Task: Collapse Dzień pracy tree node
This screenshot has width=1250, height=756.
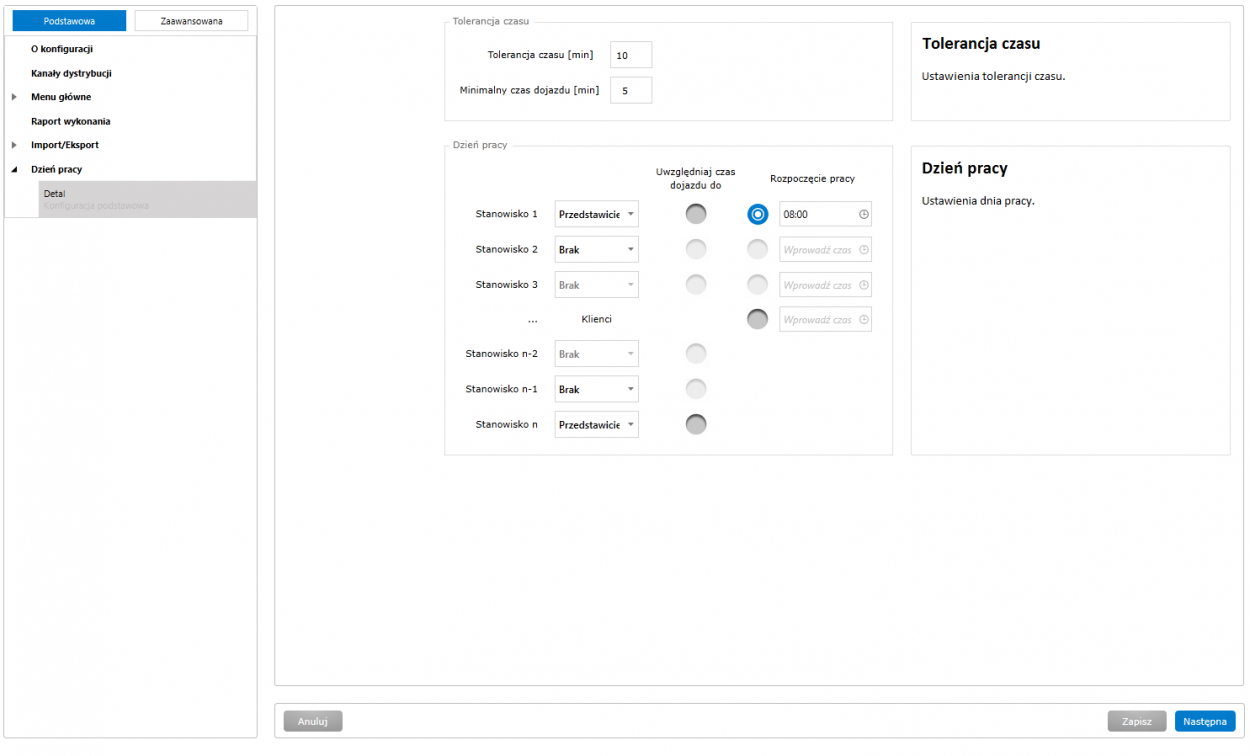Action: 14,170
